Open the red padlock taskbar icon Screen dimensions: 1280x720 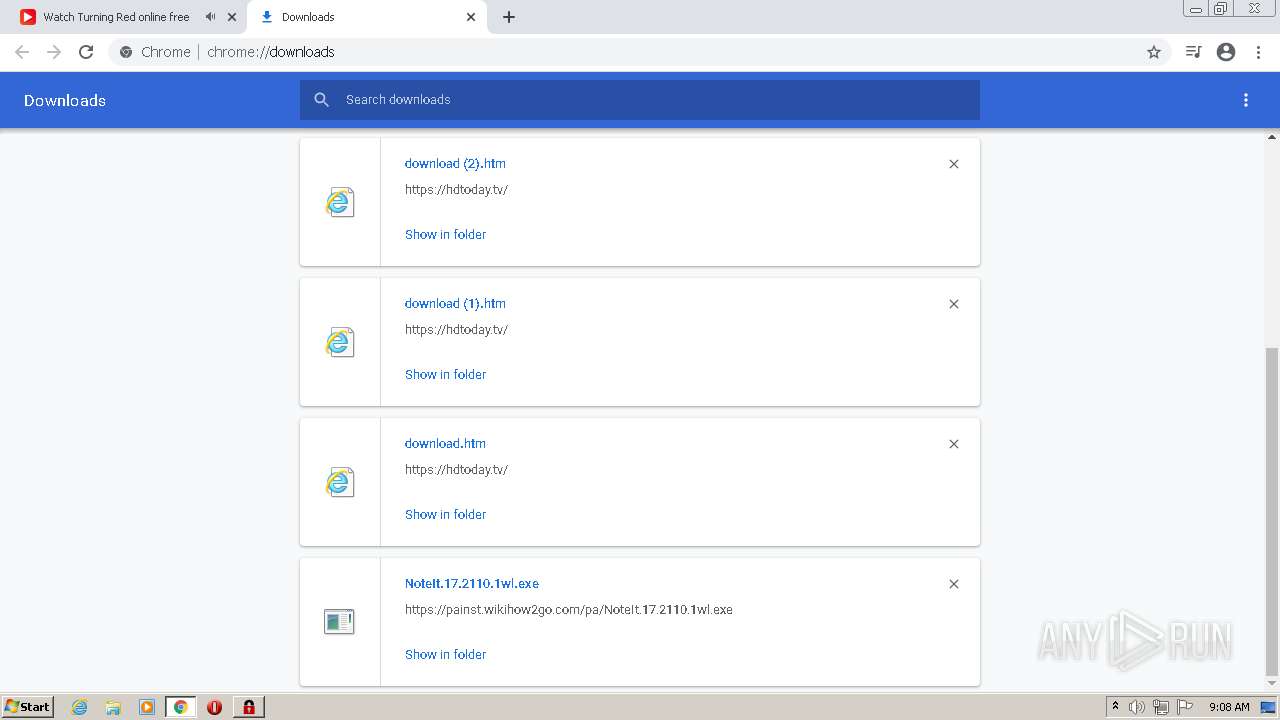tap(248, 707)
